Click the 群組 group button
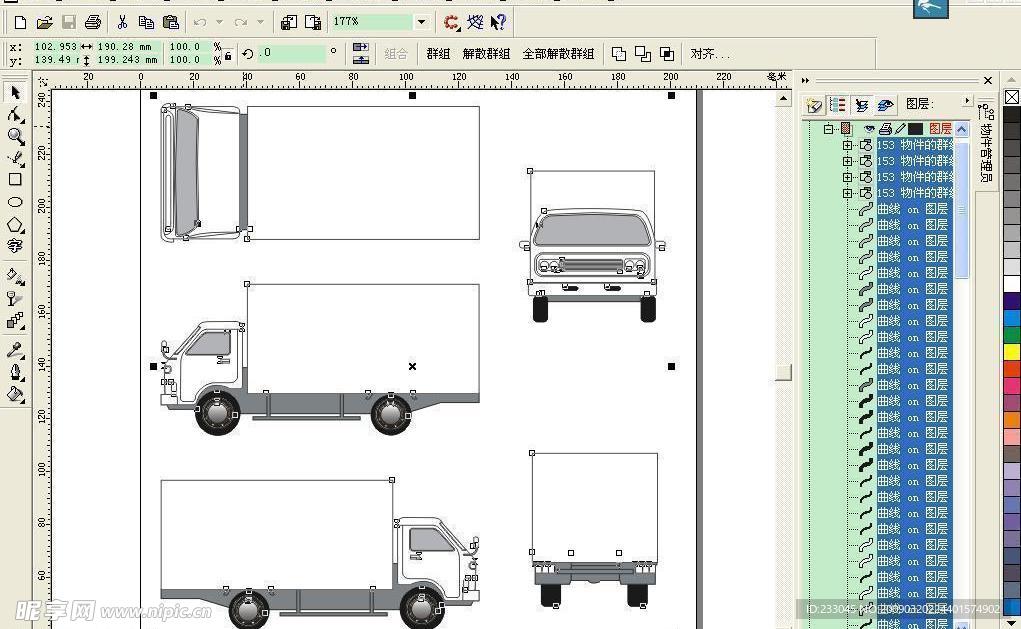This screenshot has width=1021, height=629. coord(438,54)
